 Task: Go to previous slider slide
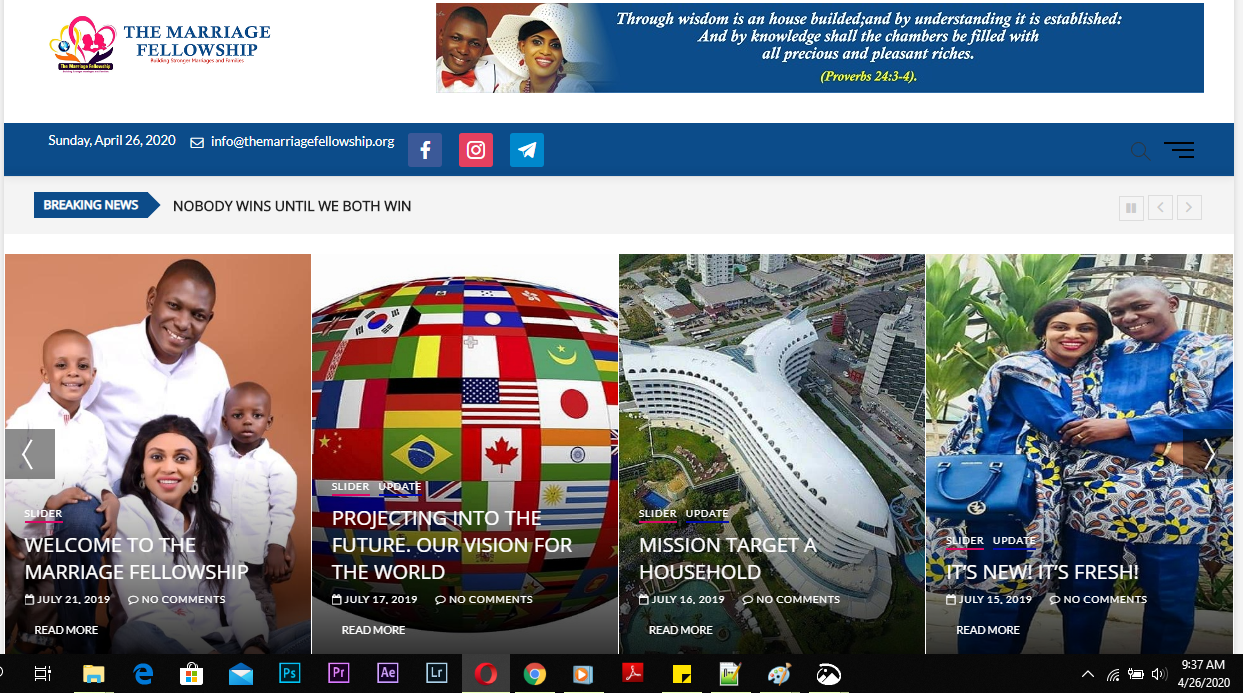tap(29, 454)
